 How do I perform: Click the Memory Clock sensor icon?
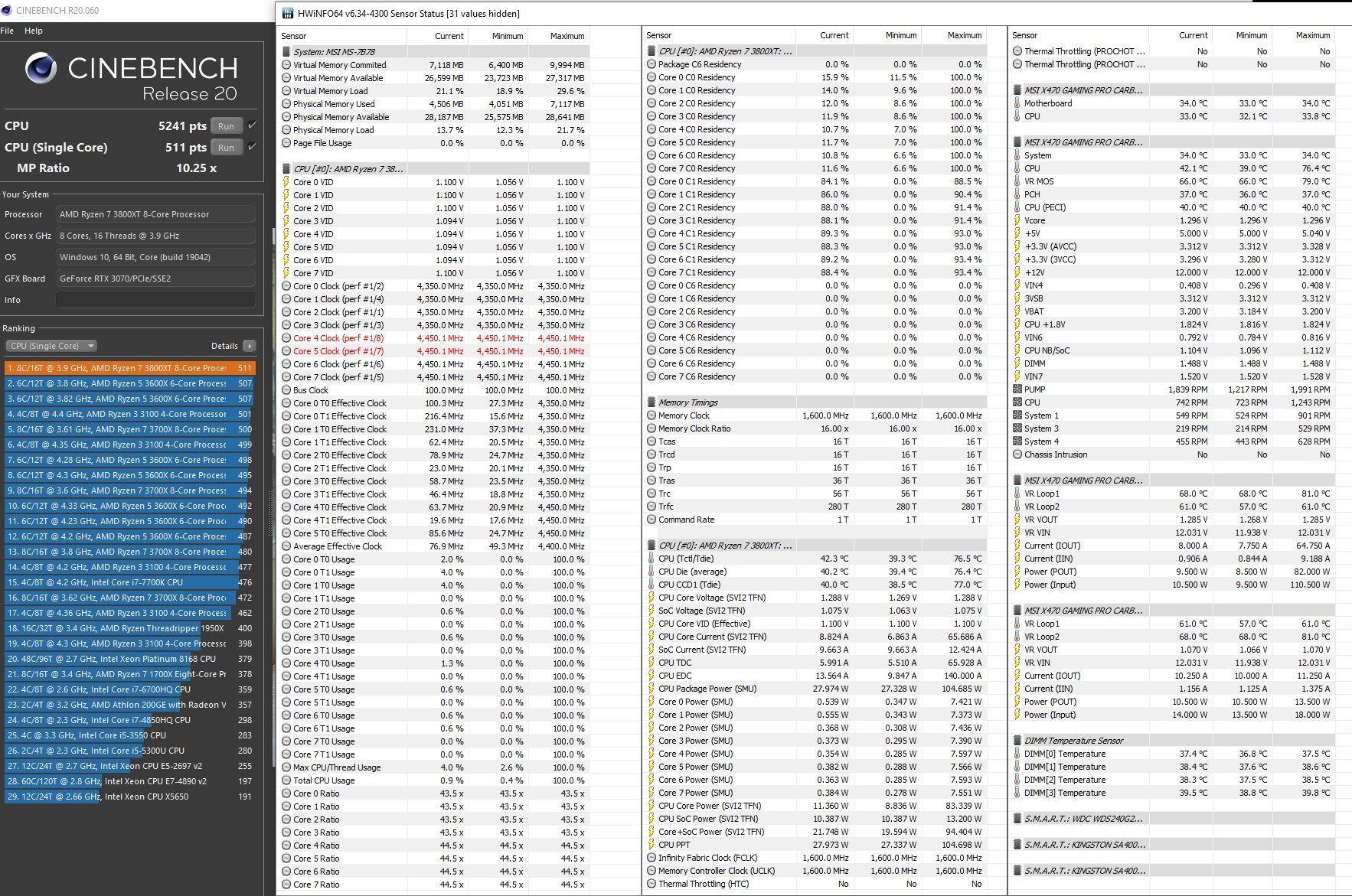point(652,415)
